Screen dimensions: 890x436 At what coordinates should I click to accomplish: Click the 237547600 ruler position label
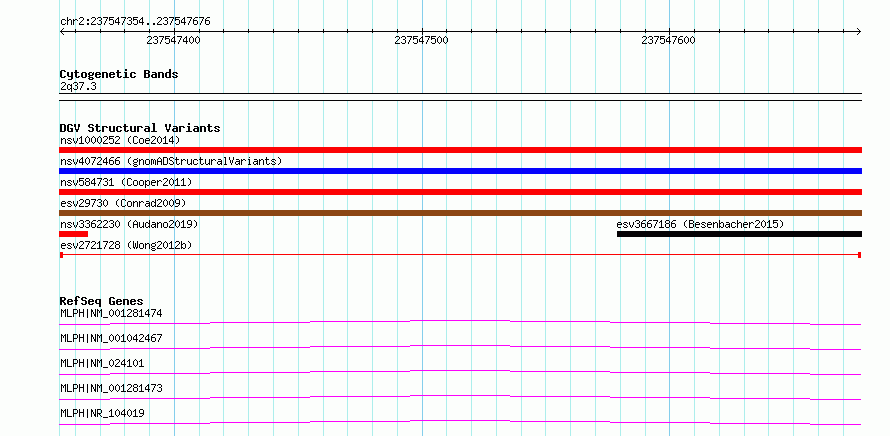pos(668,40)
